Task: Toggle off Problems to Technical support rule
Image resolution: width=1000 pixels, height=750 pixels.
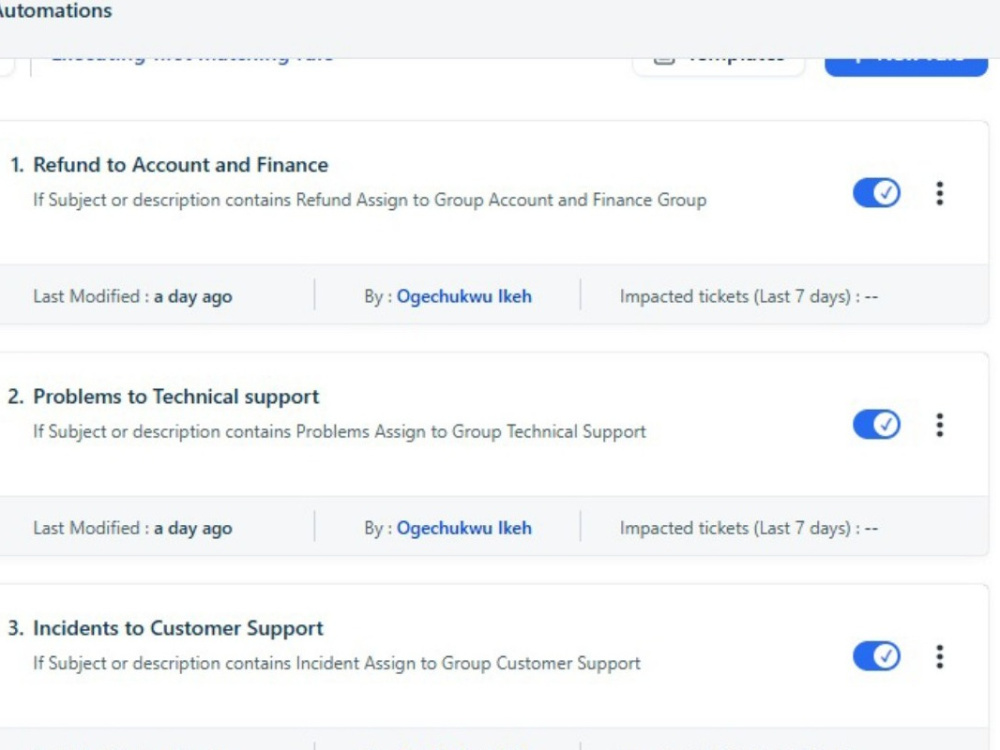Action: click(x=876, y=424)
